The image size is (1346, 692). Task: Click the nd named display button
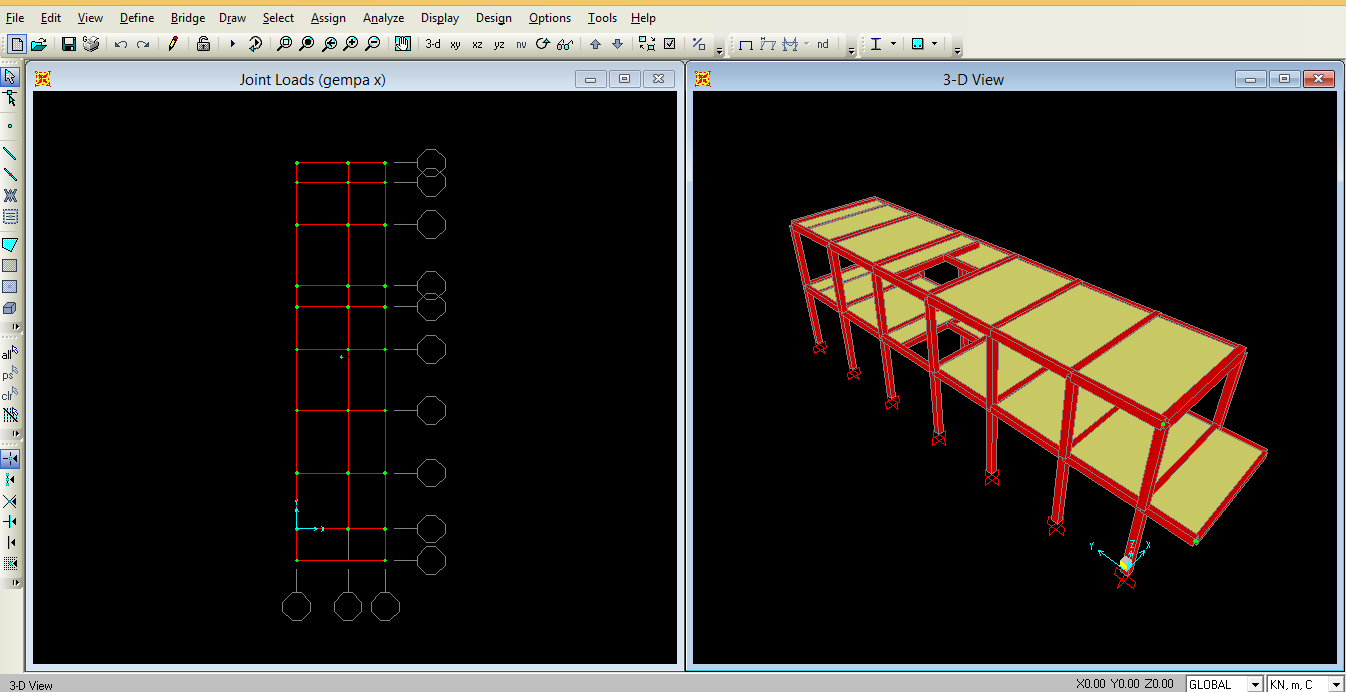coord(822,44)
